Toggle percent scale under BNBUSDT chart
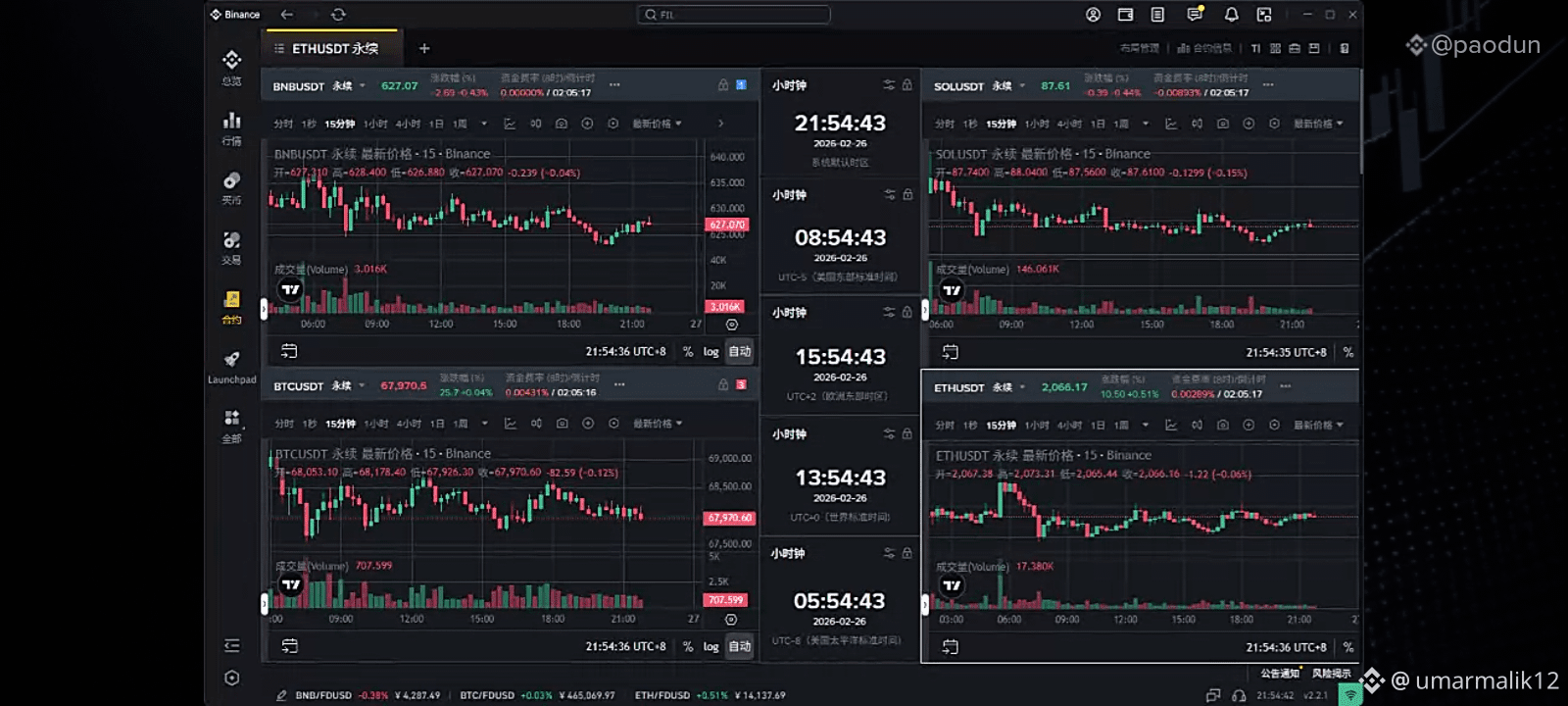Image resolution: width=1568 pixels, height=706 pixels. click(688, 352)
